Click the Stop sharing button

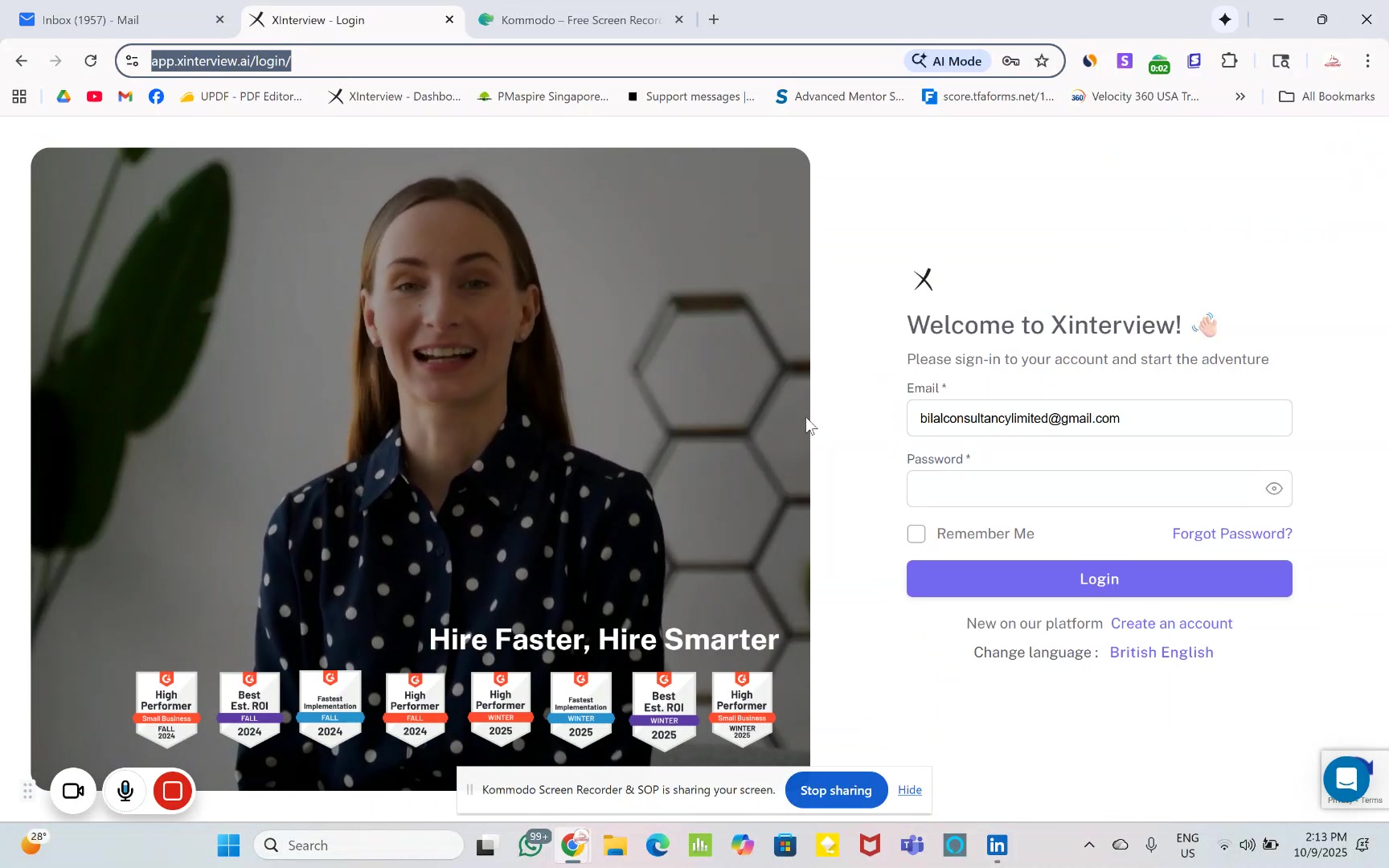835,790
